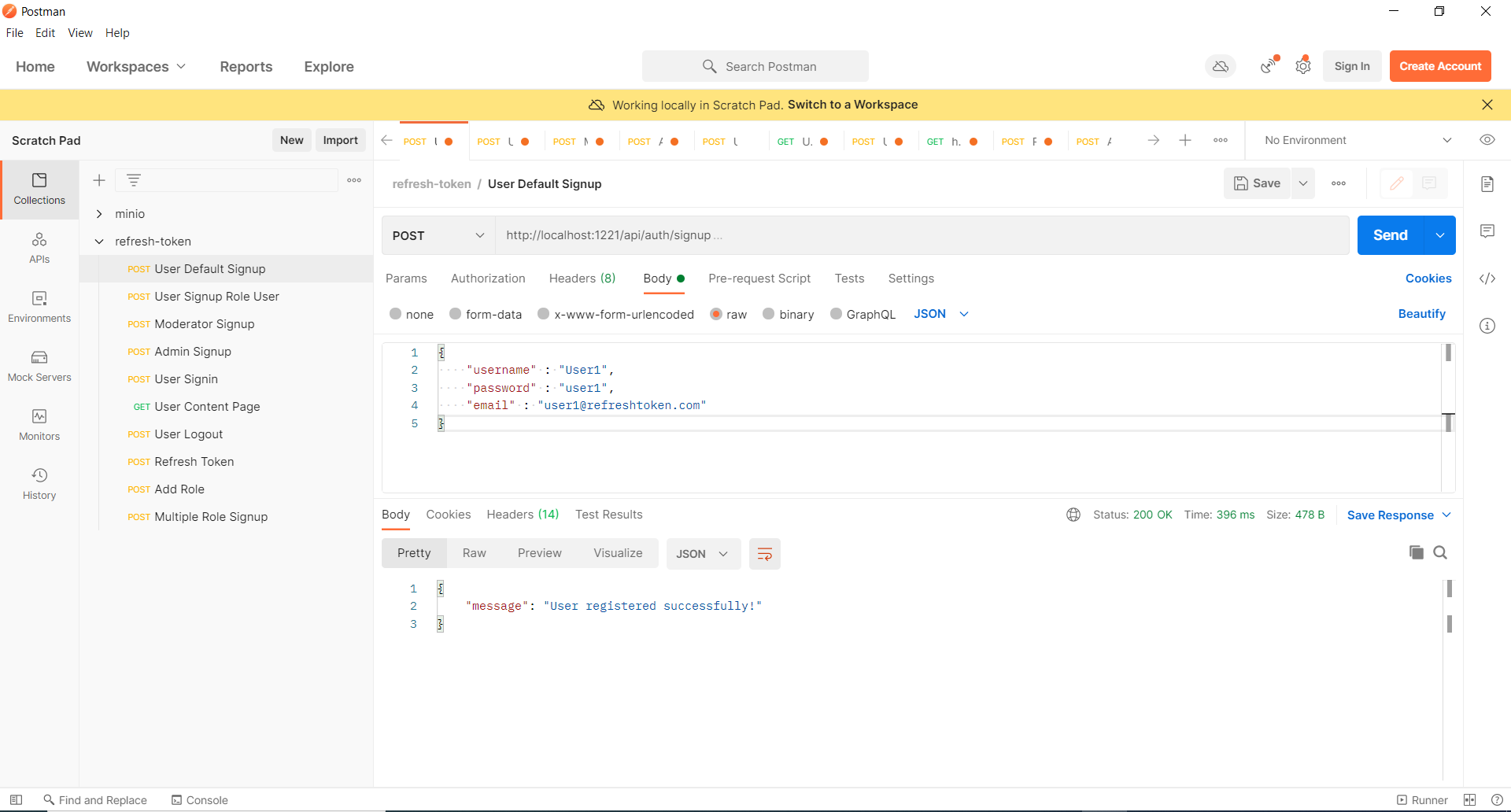The width and height of the screenshot is (1511, 812).
Task: Open the code snippet icon
Action: click(1487, 279)
